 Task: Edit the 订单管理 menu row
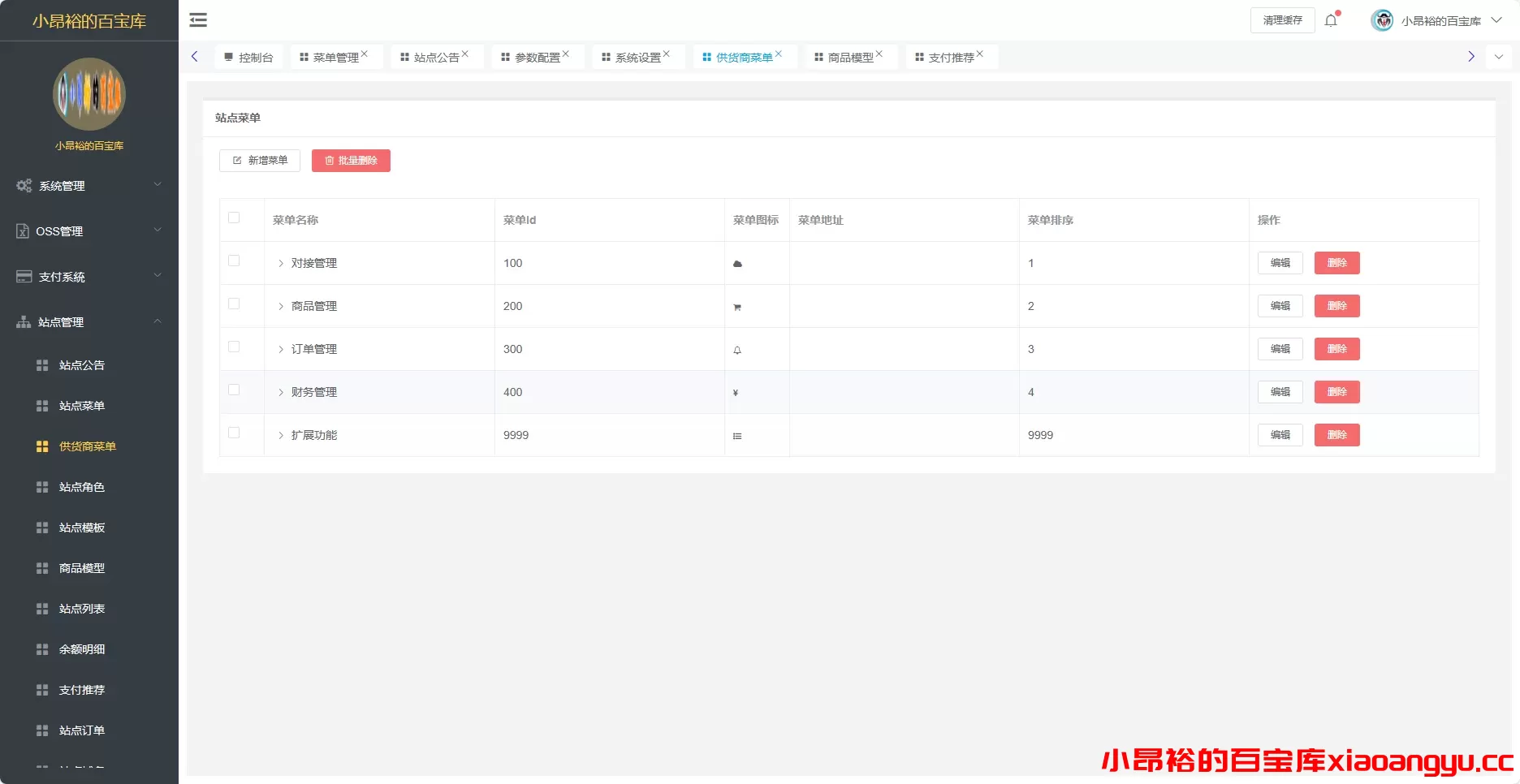(1280, 349)
